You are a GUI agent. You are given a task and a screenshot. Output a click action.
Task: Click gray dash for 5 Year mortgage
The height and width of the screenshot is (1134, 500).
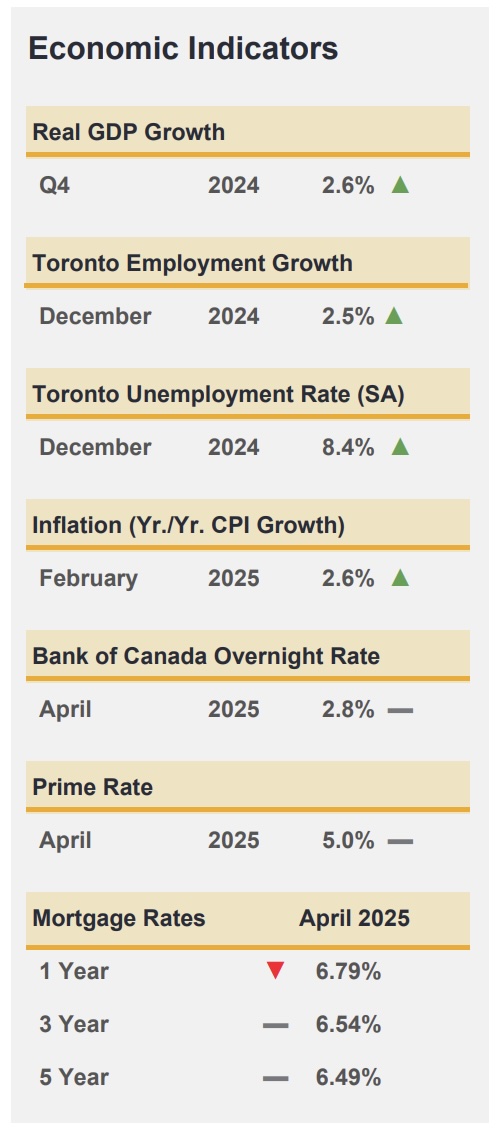pos(275,1078)
